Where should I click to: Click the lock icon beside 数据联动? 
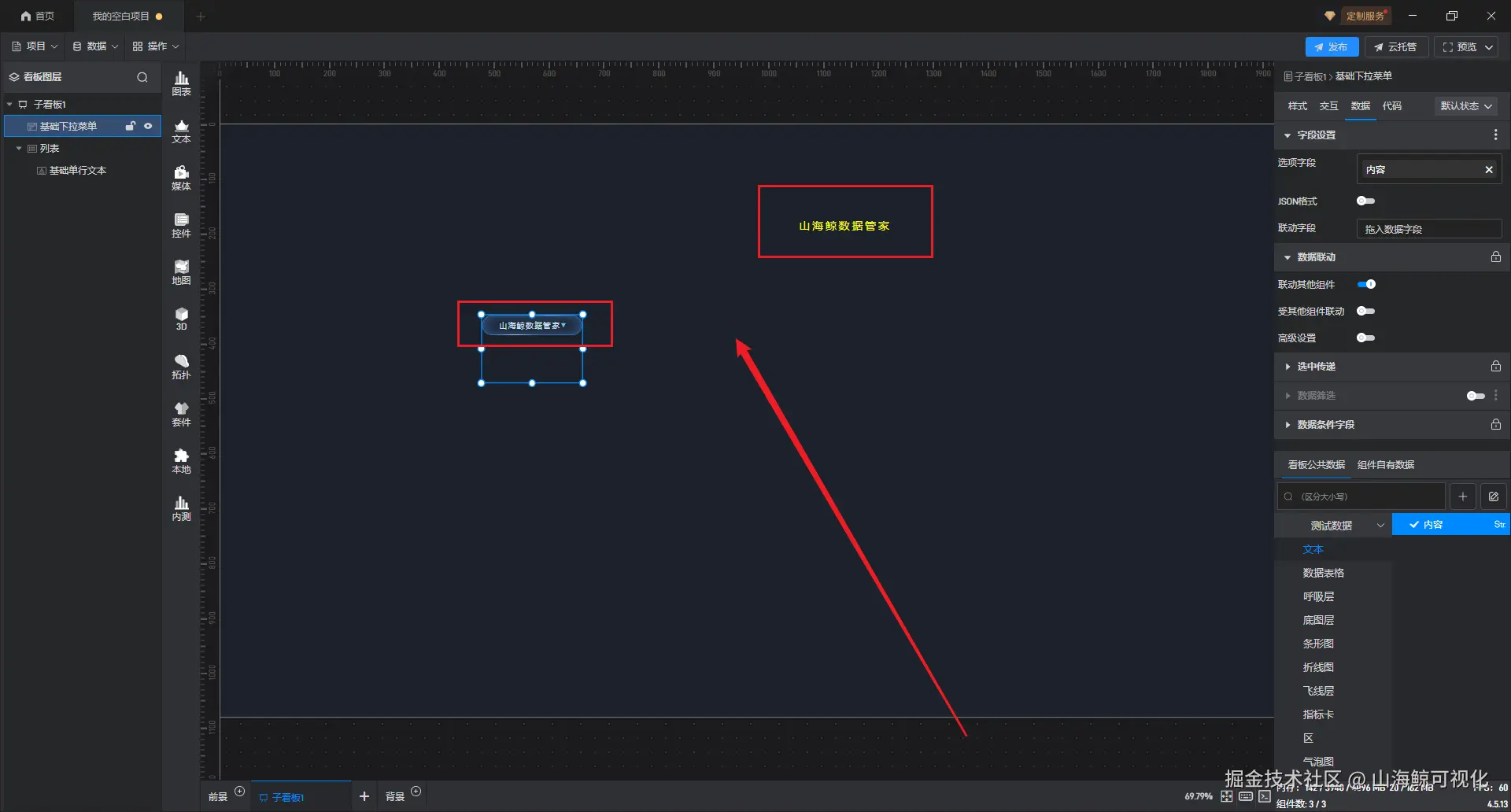point(1495,257)
